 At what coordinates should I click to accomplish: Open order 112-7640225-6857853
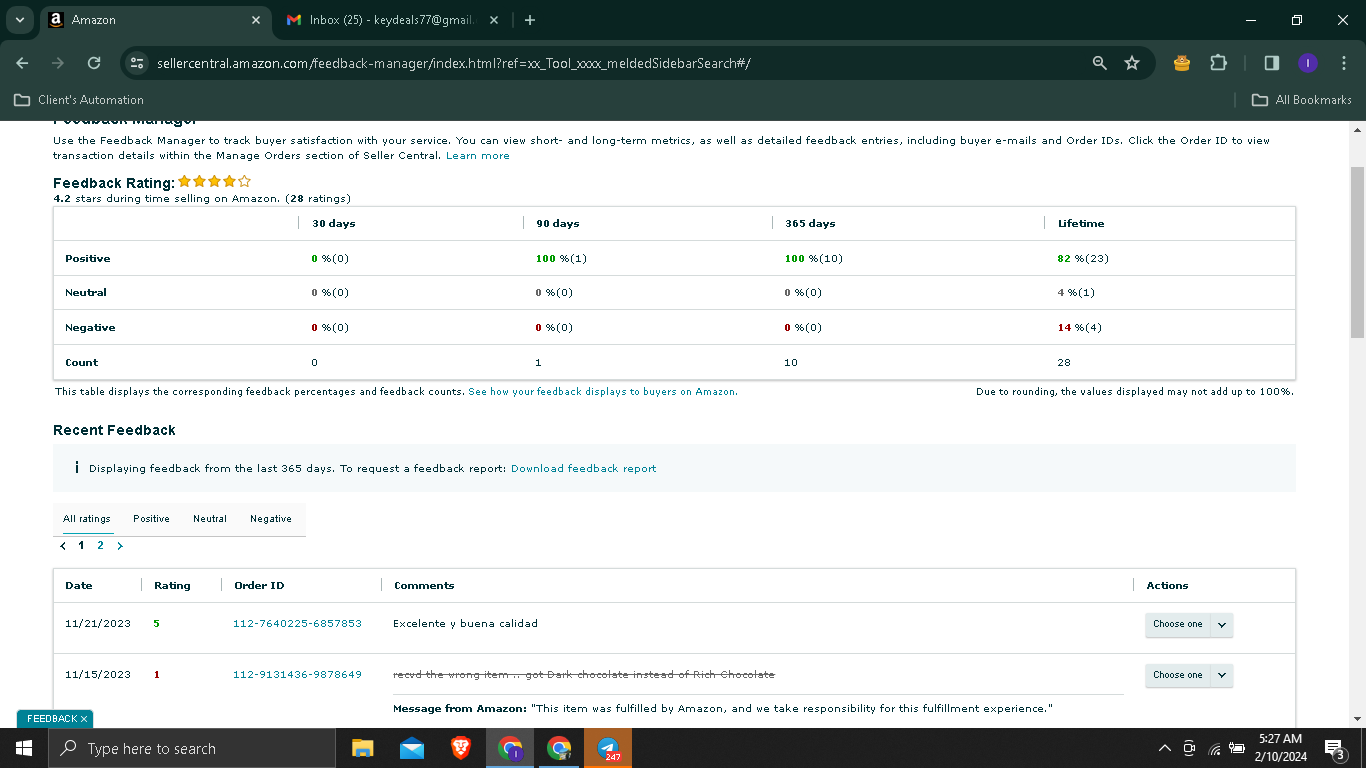[x=297, y=624]
